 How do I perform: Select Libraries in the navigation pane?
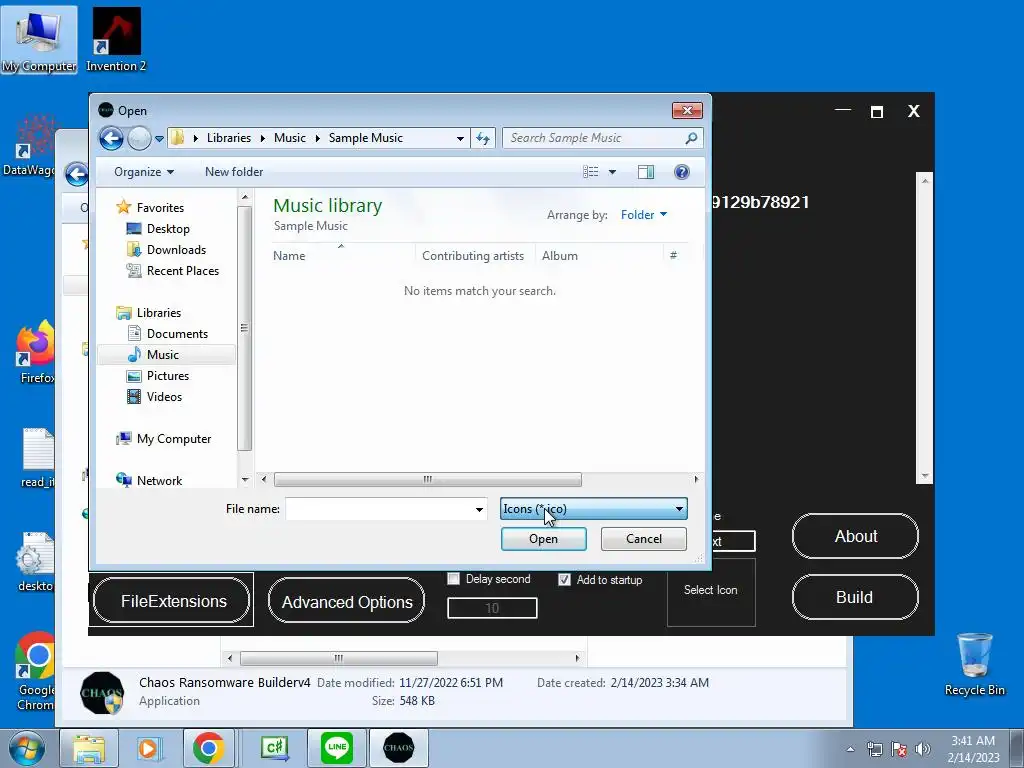(x=159, y=313)
